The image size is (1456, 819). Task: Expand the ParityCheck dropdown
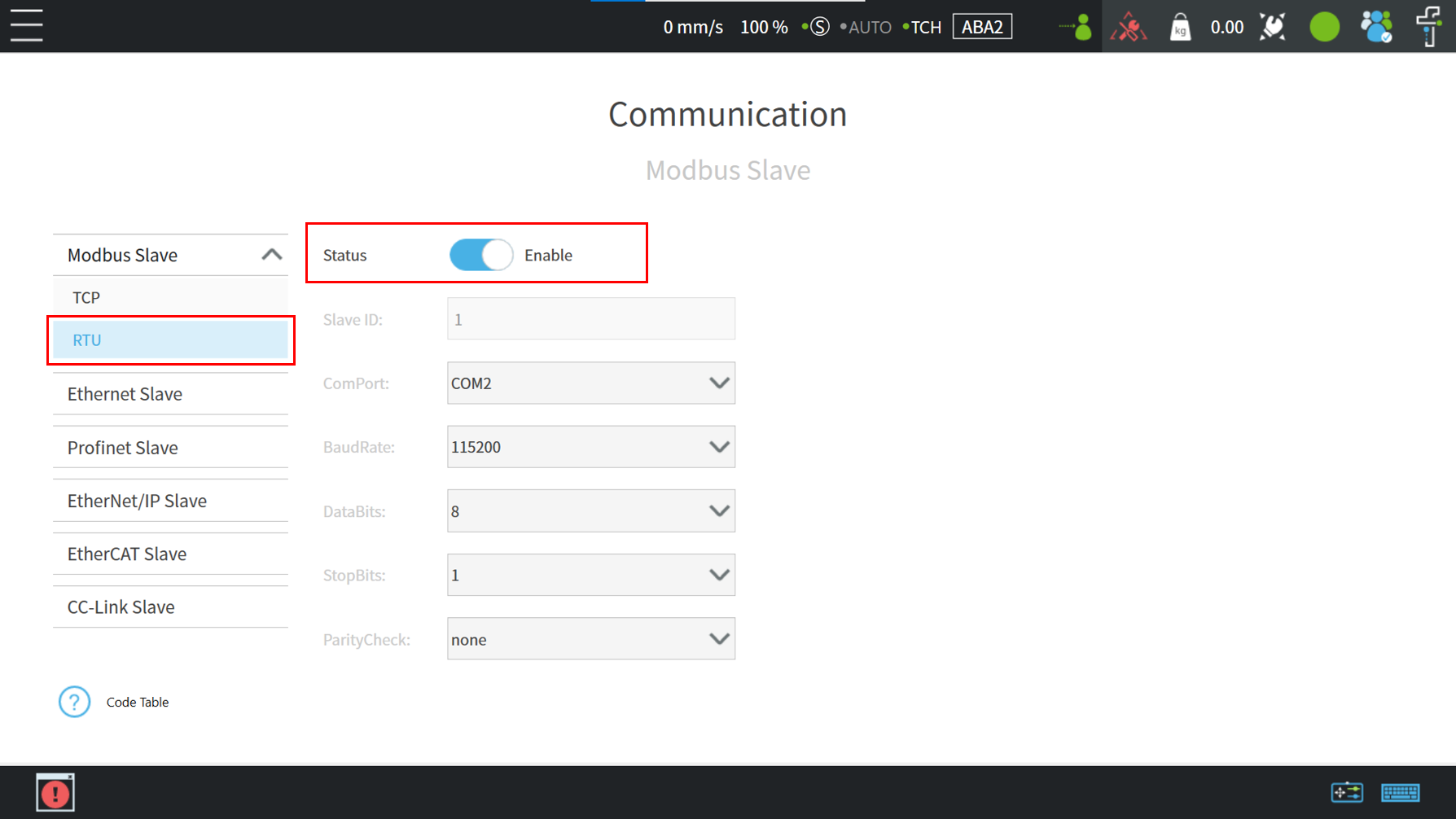590,639
